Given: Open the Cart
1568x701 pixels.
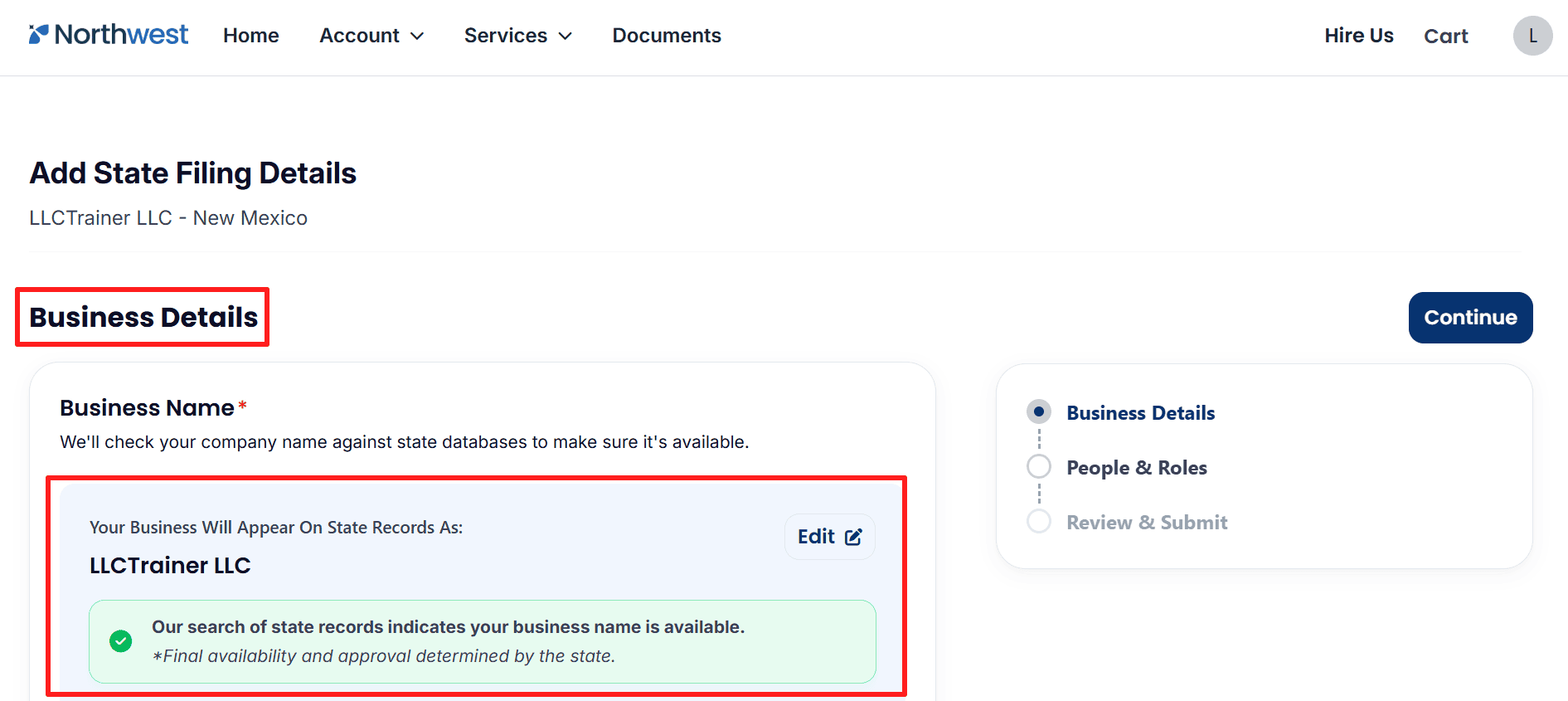Looking at the screenshot, I should point(1445,36).
